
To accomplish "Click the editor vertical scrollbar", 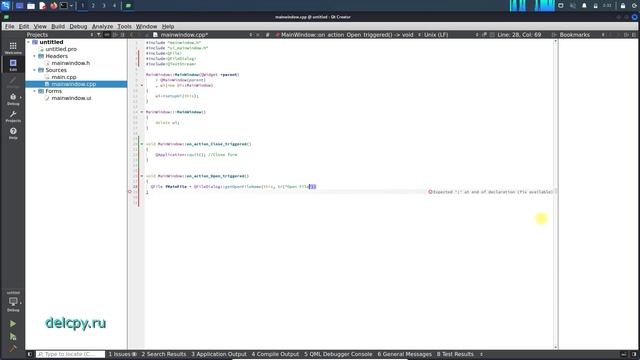I will pyautogui.click(x=556, y=194).
